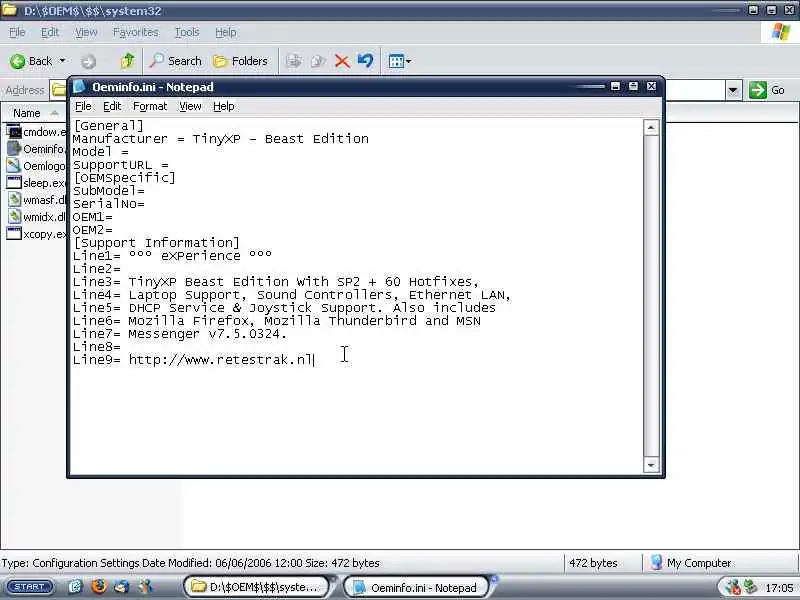The image size is (800, 600).
Task: Select the cmdow file icon
Action: (14, 132)
